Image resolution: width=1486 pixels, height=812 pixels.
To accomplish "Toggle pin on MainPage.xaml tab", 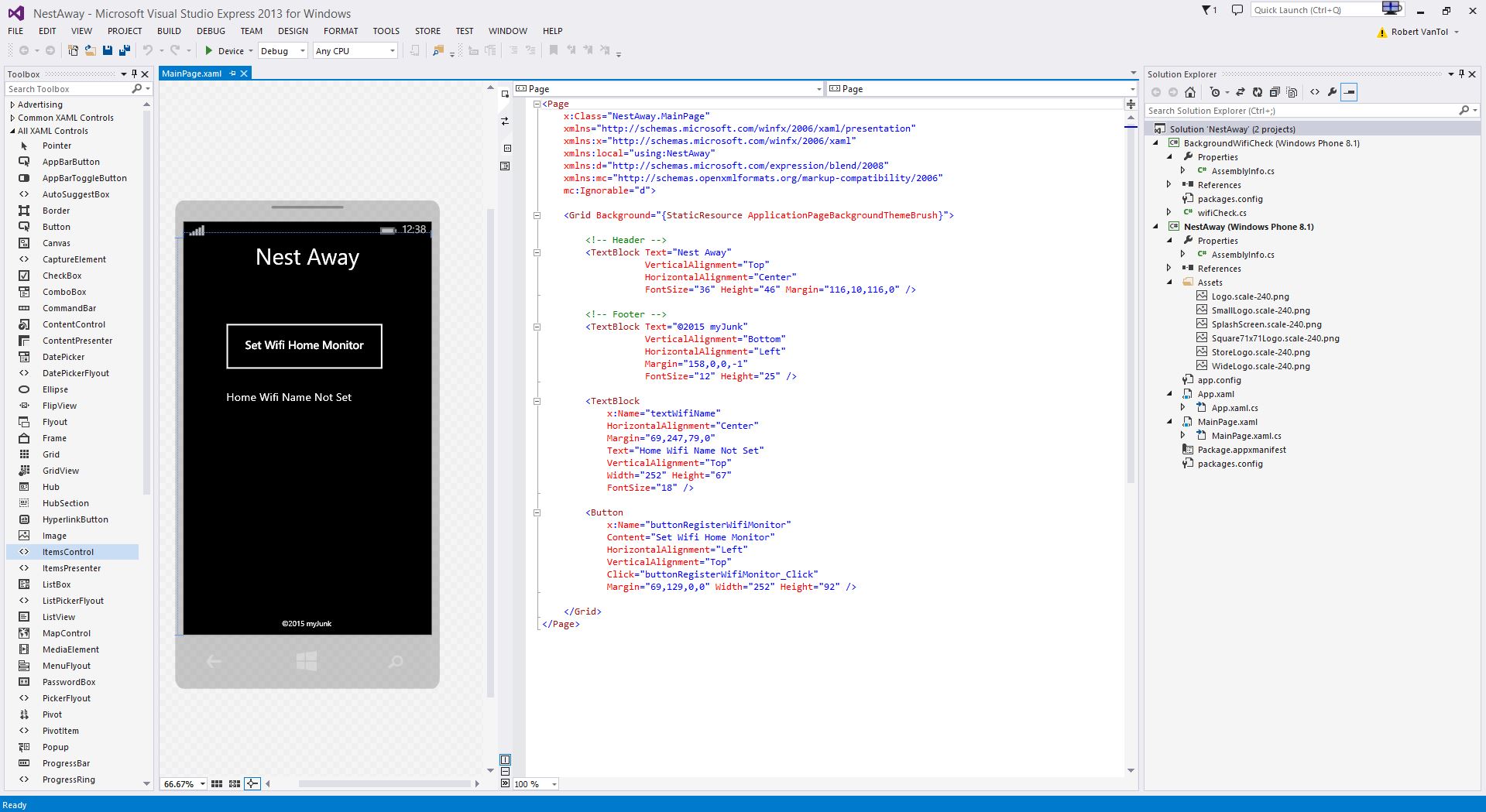I will tap(232, 74).
